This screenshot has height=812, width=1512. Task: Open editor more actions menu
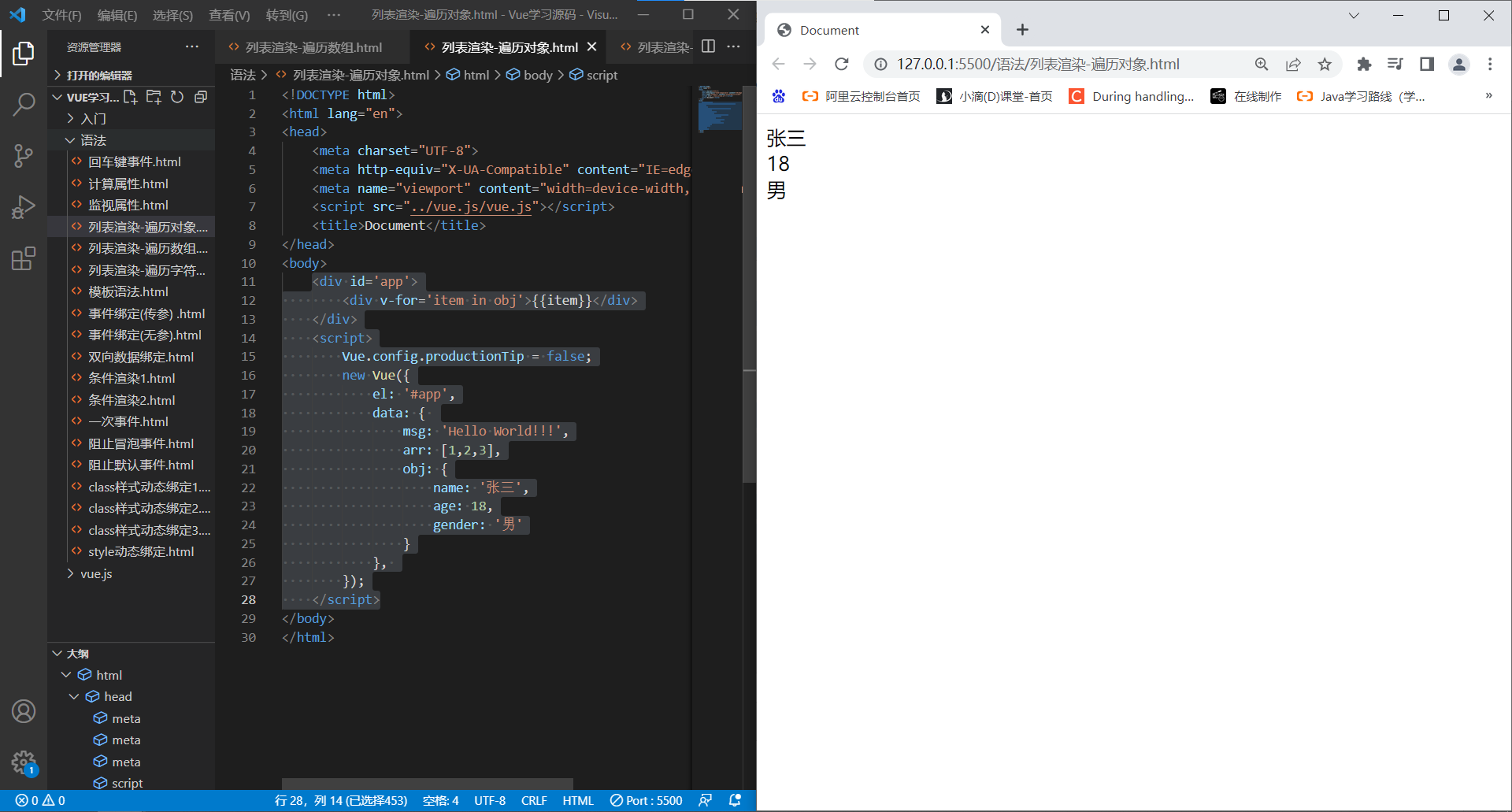coord(733,46)
